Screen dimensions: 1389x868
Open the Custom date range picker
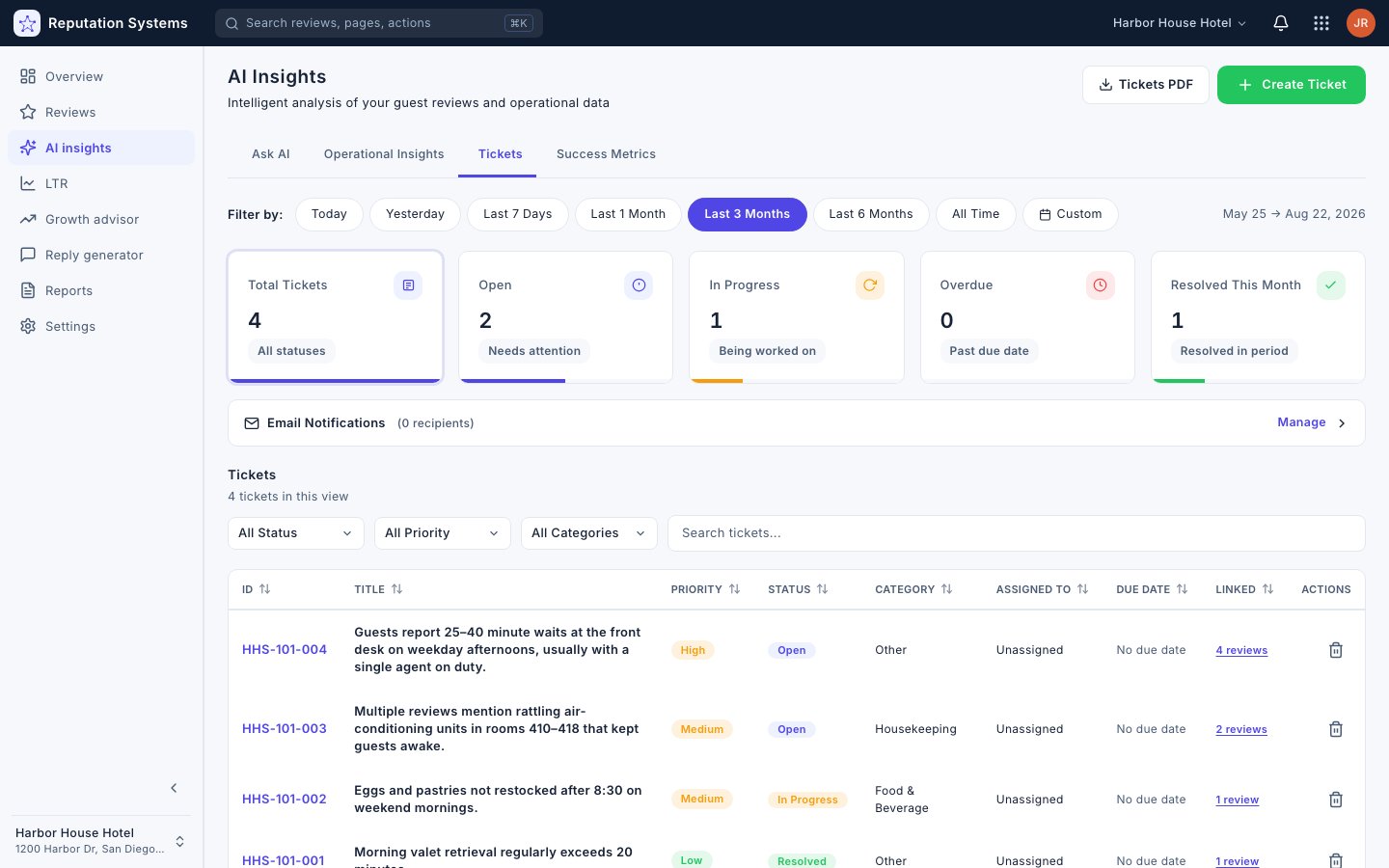coord(1071,214)
